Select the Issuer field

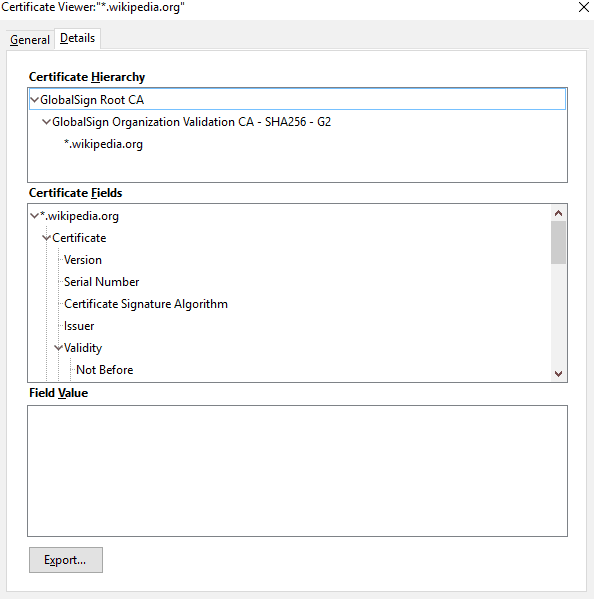click(x=79, y=326)
